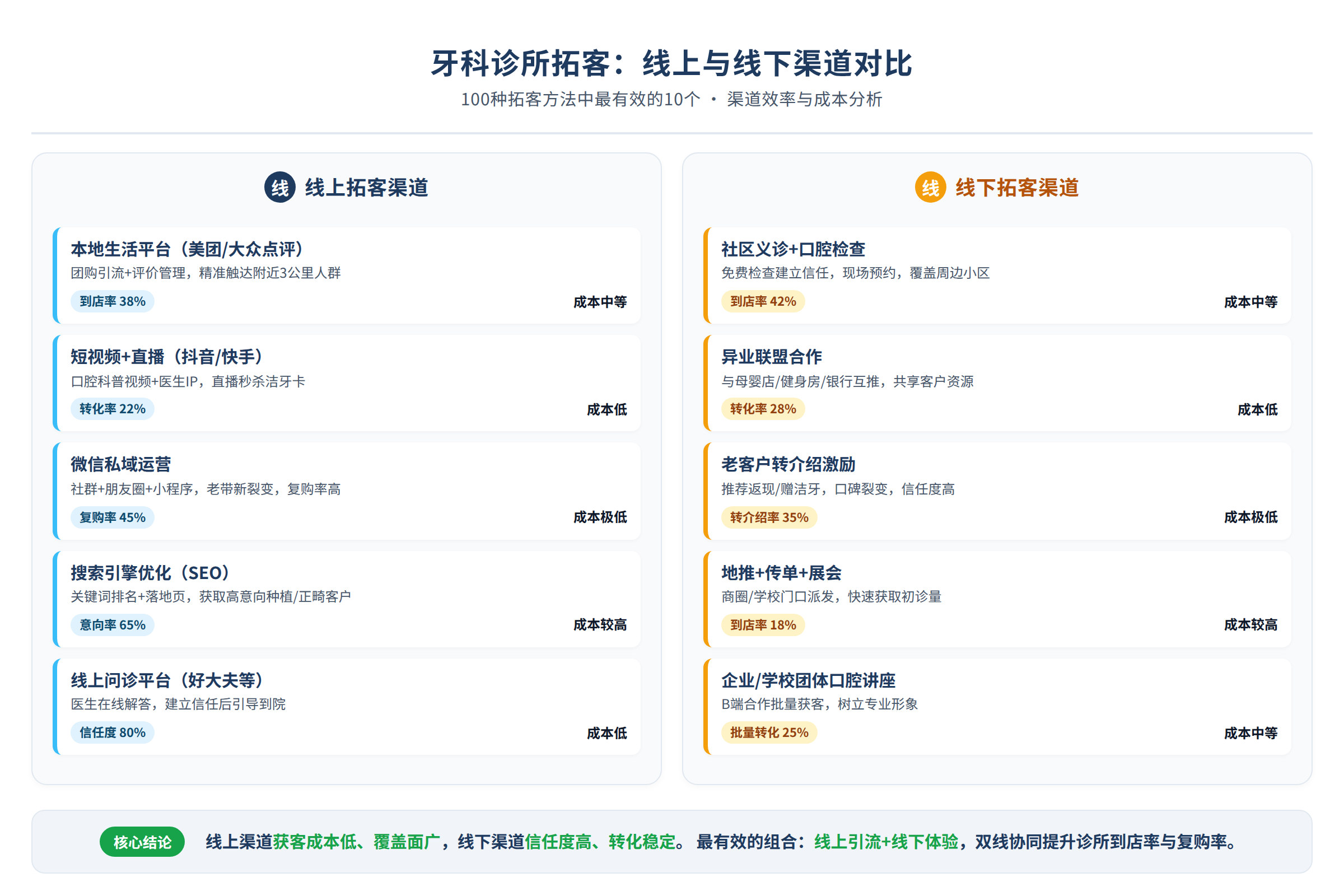The height and width of the screenshot is (896, 1344).
Task: Click the 意向率 65% badge
Action: click(113, 624)
